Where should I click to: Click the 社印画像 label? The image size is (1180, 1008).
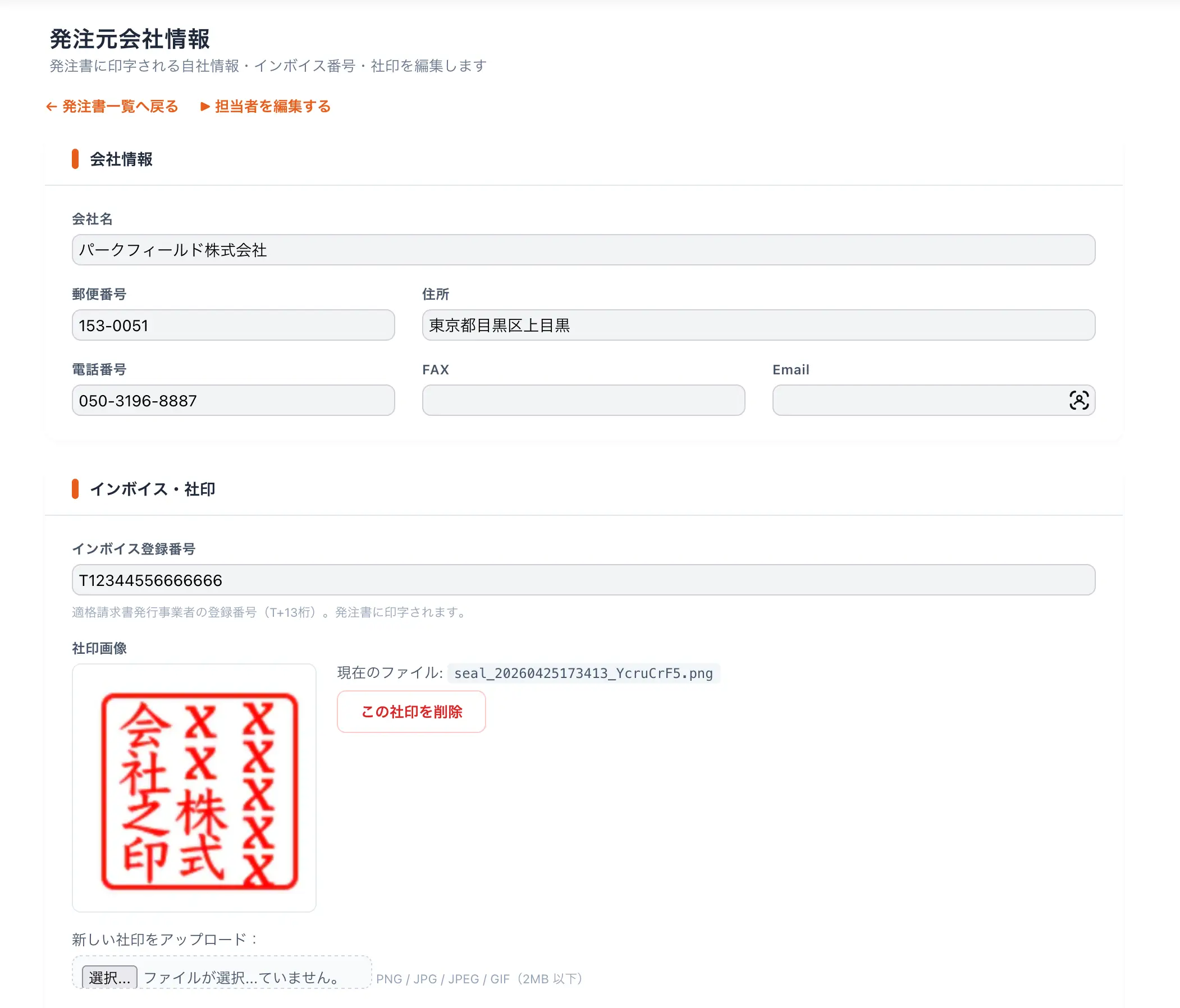(99, 648)
